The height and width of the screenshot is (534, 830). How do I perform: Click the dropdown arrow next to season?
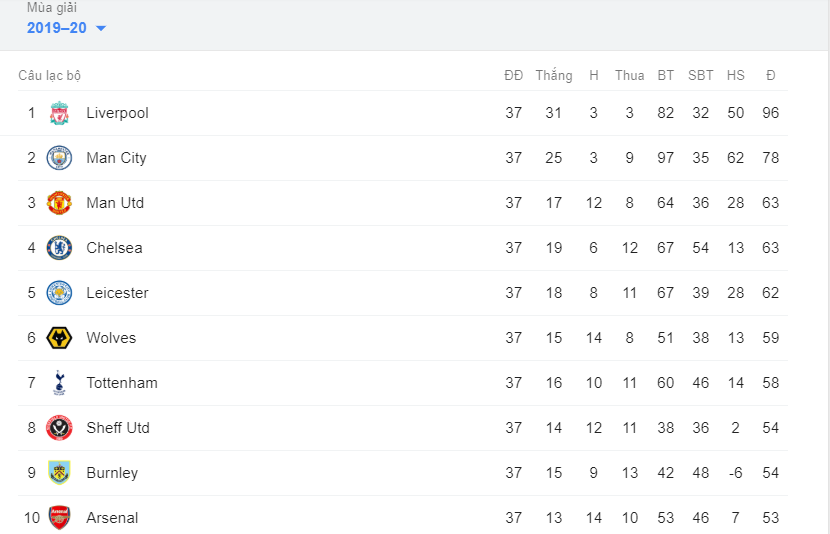click(101, 29)
